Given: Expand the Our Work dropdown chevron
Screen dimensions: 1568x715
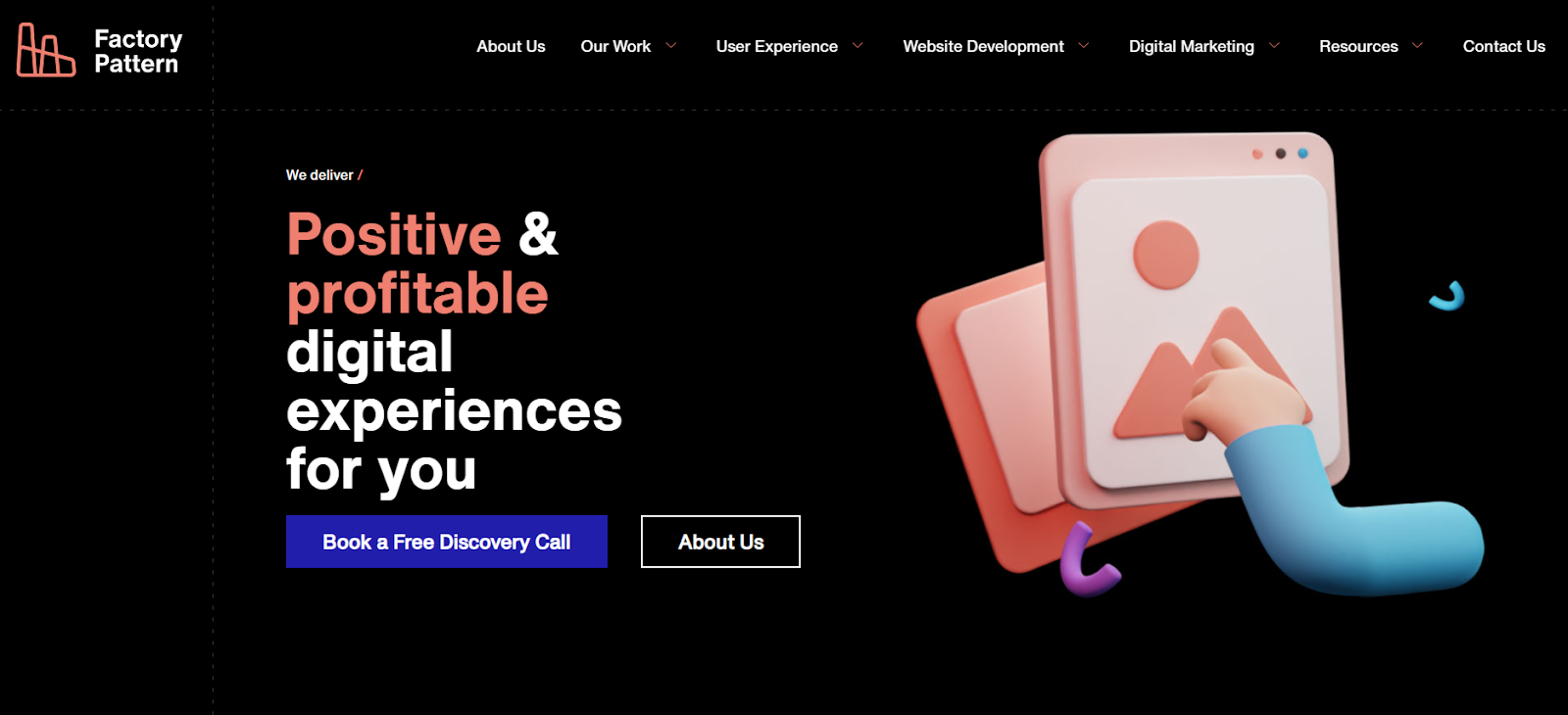Looking at the screenshot, I should [x=671, y=45].
